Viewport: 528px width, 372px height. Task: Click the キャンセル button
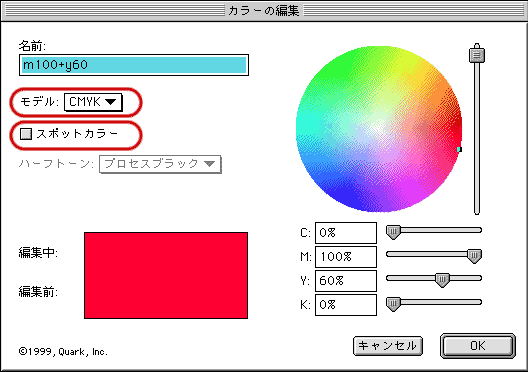coord(388,346)
